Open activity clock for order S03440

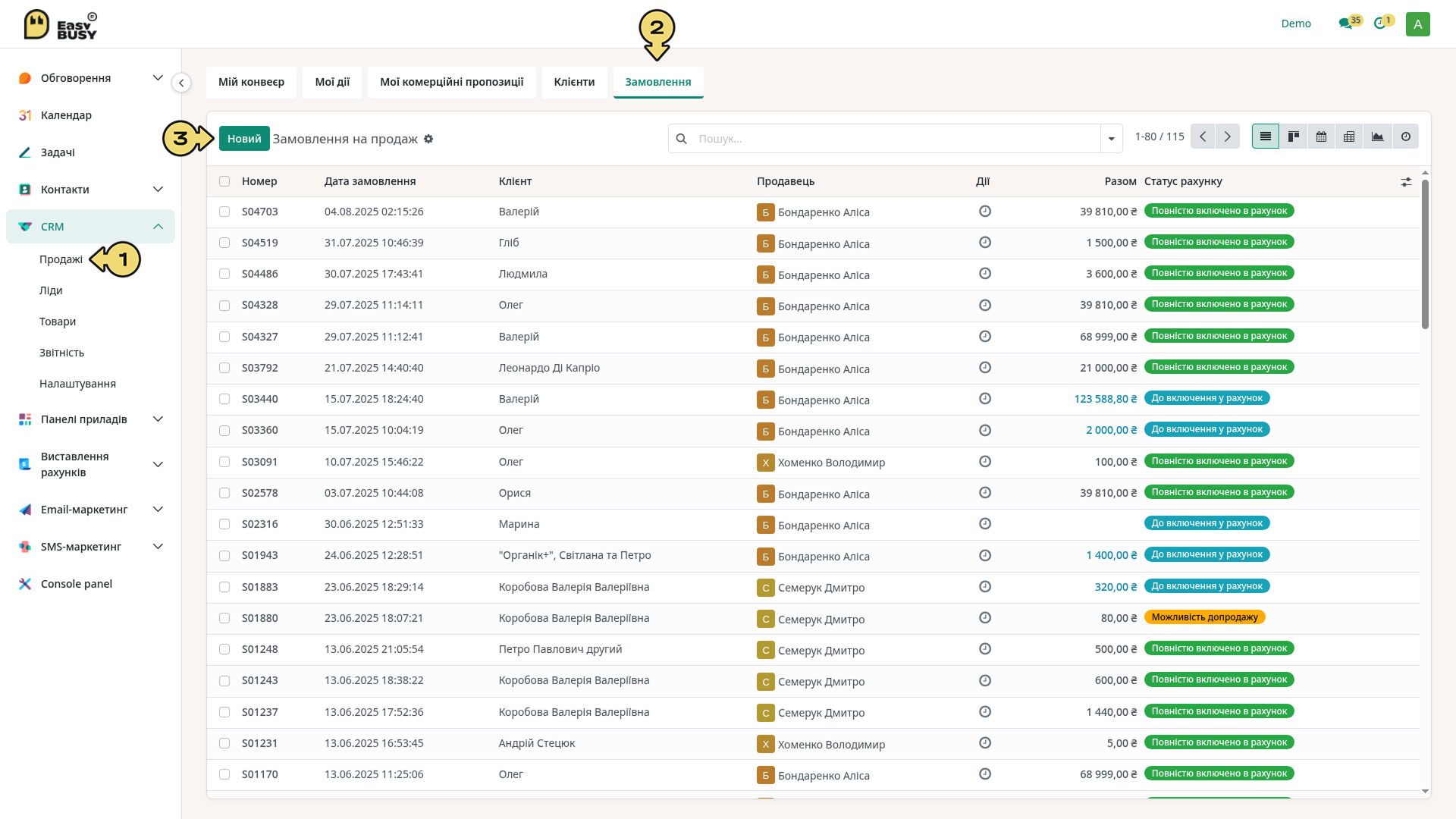click(x=985, y=399)
